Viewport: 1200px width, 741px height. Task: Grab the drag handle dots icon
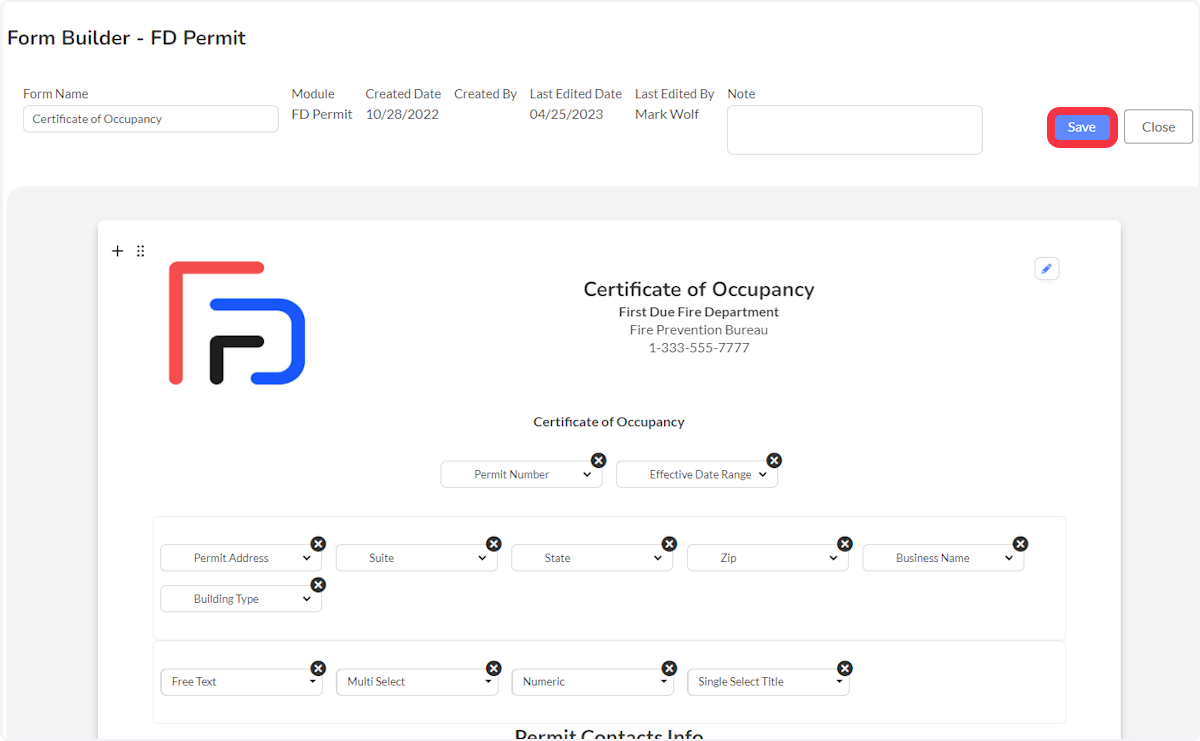coord(140,251)
